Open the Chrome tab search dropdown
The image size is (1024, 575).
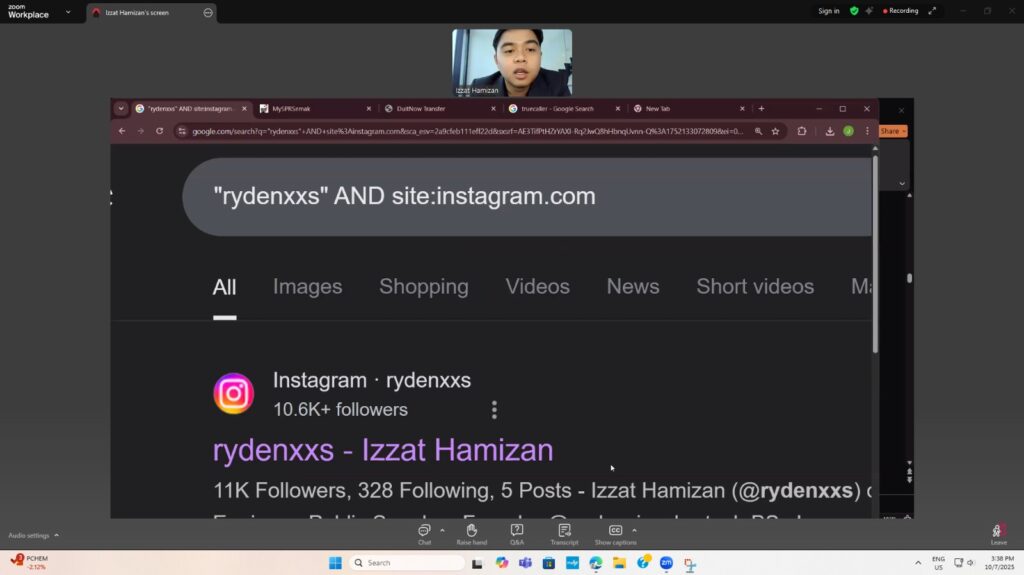click(x=121, y=108)
